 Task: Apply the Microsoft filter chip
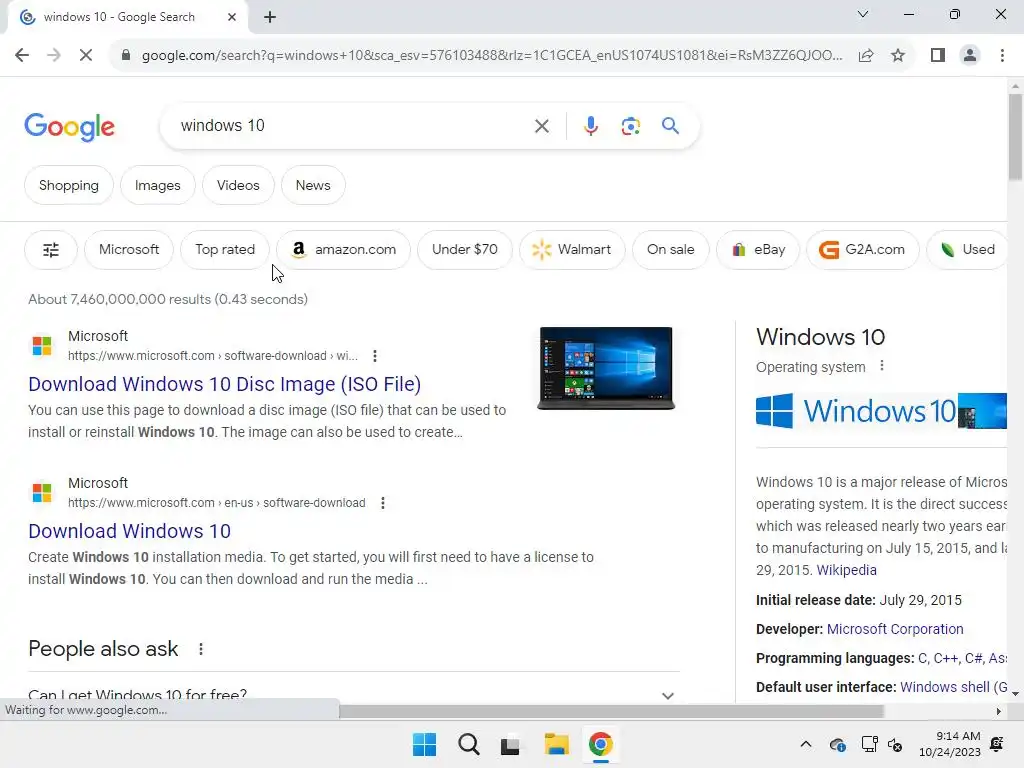pyautogui.click(x=129, y=249)
